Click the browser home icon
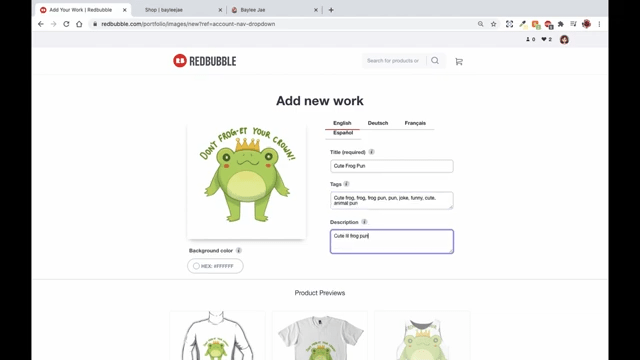 [79, 24]
